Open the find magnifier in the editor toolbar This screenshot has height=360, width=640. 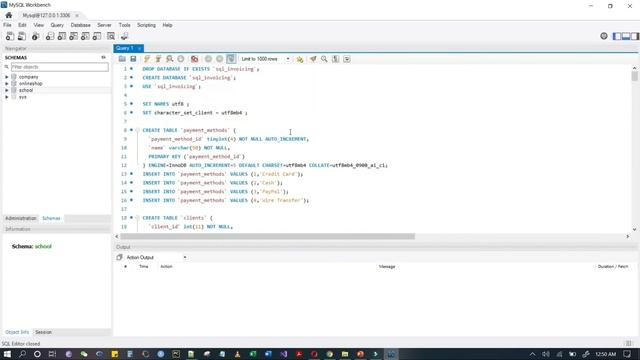[x=324, y=59]
